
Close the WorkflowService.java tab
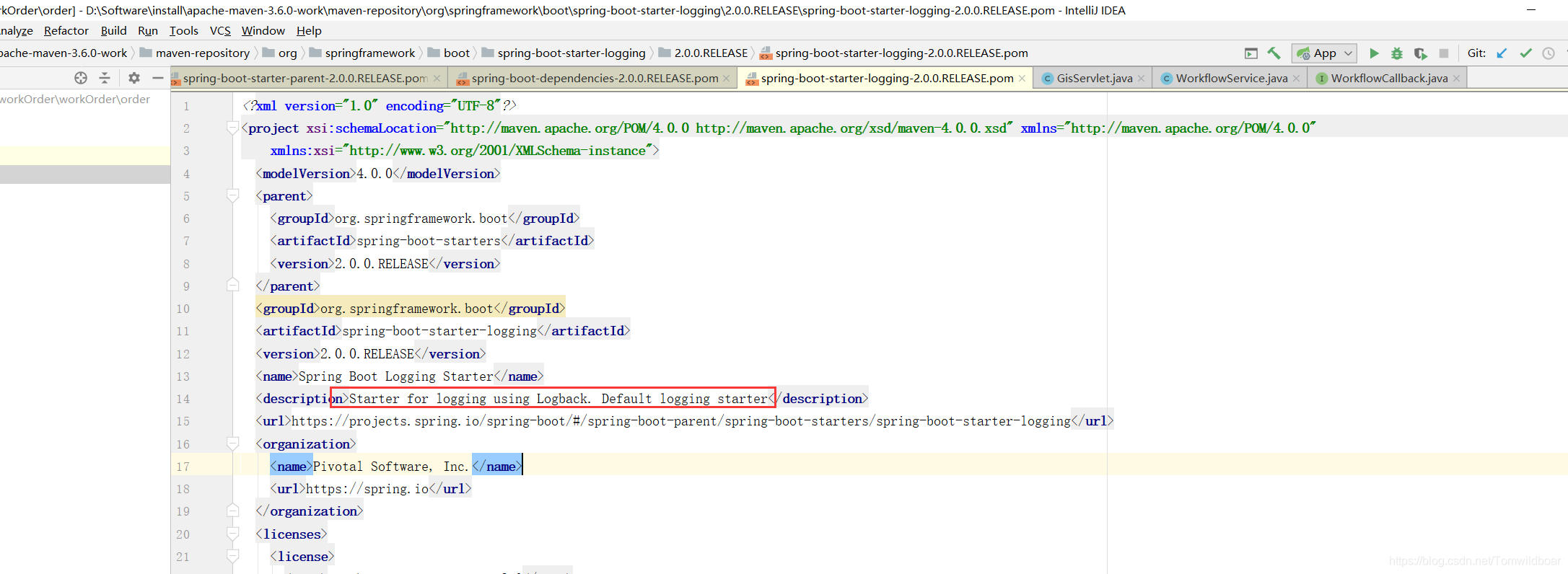(1296, 79)
